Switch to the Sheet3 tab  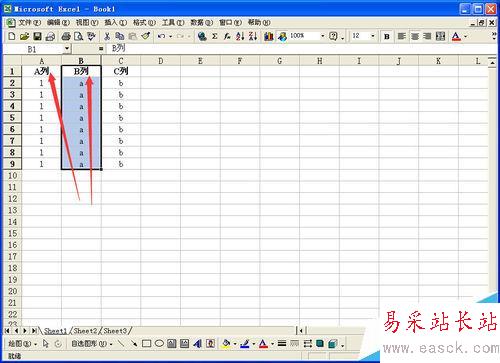(115, 331)
